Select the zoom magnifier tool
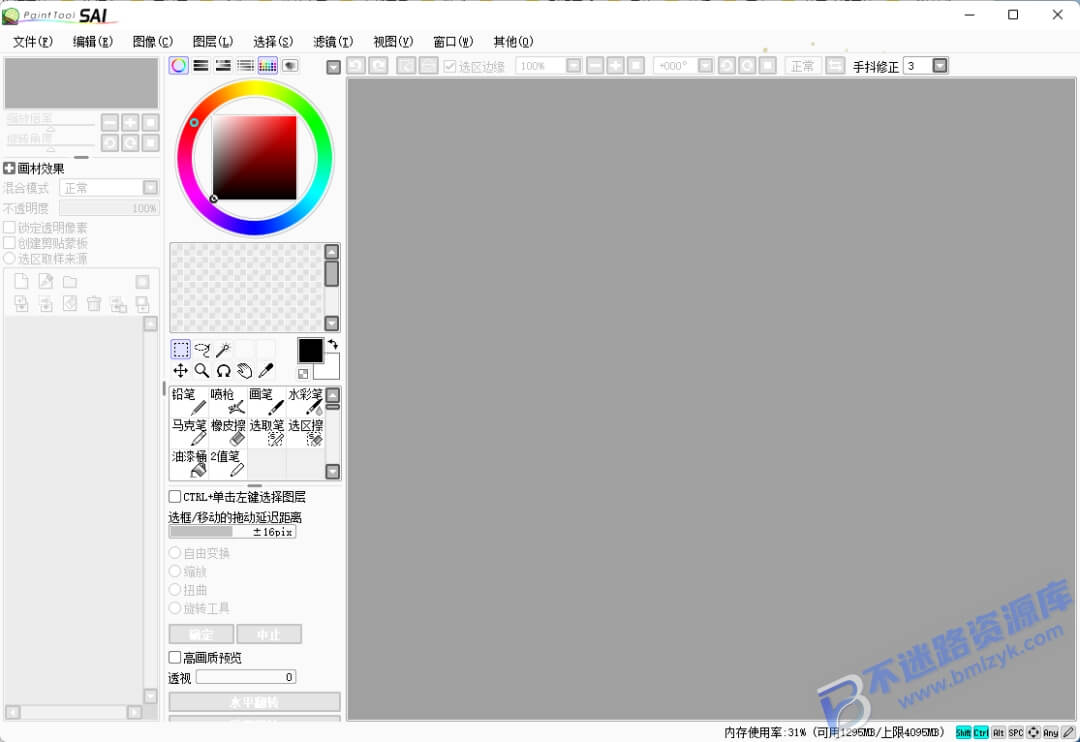 tap(202, 371)
